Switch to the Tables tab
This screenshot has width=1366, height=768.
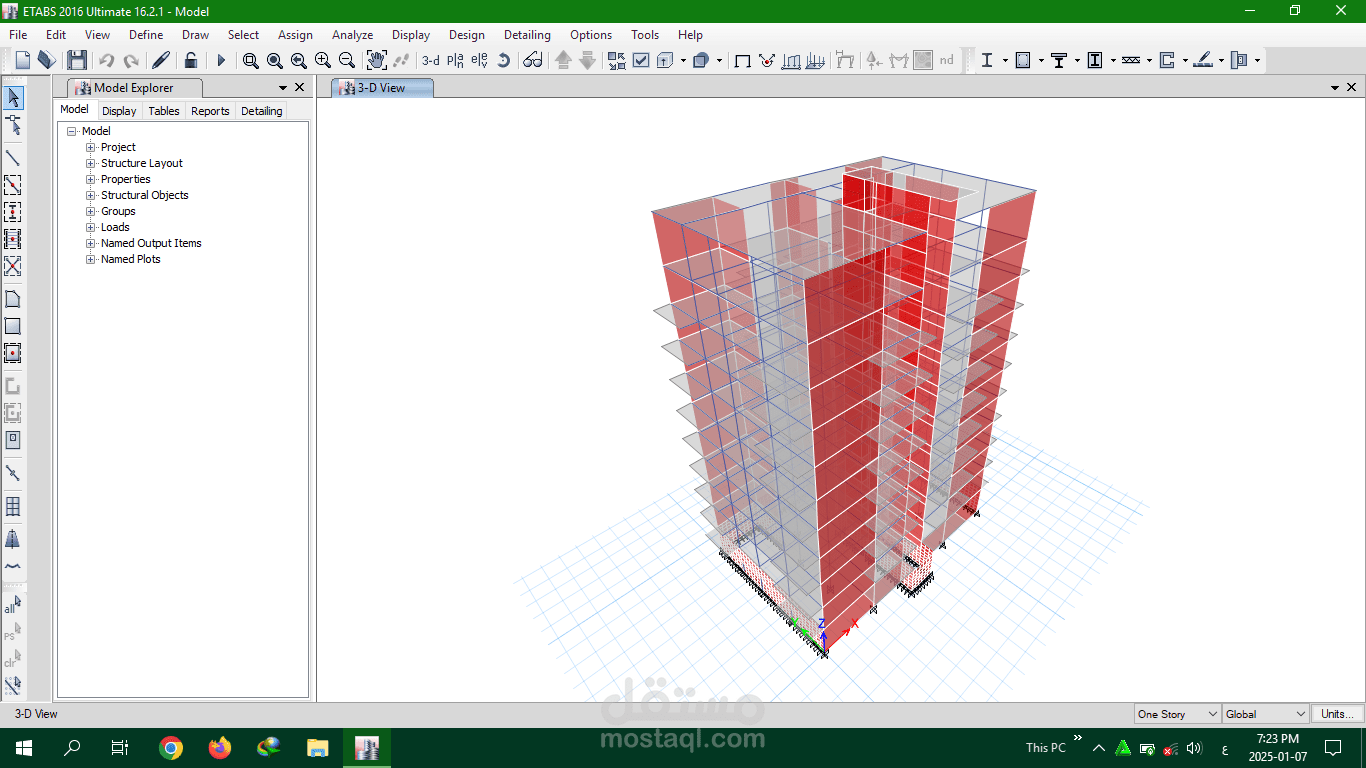tap(164, 111)
